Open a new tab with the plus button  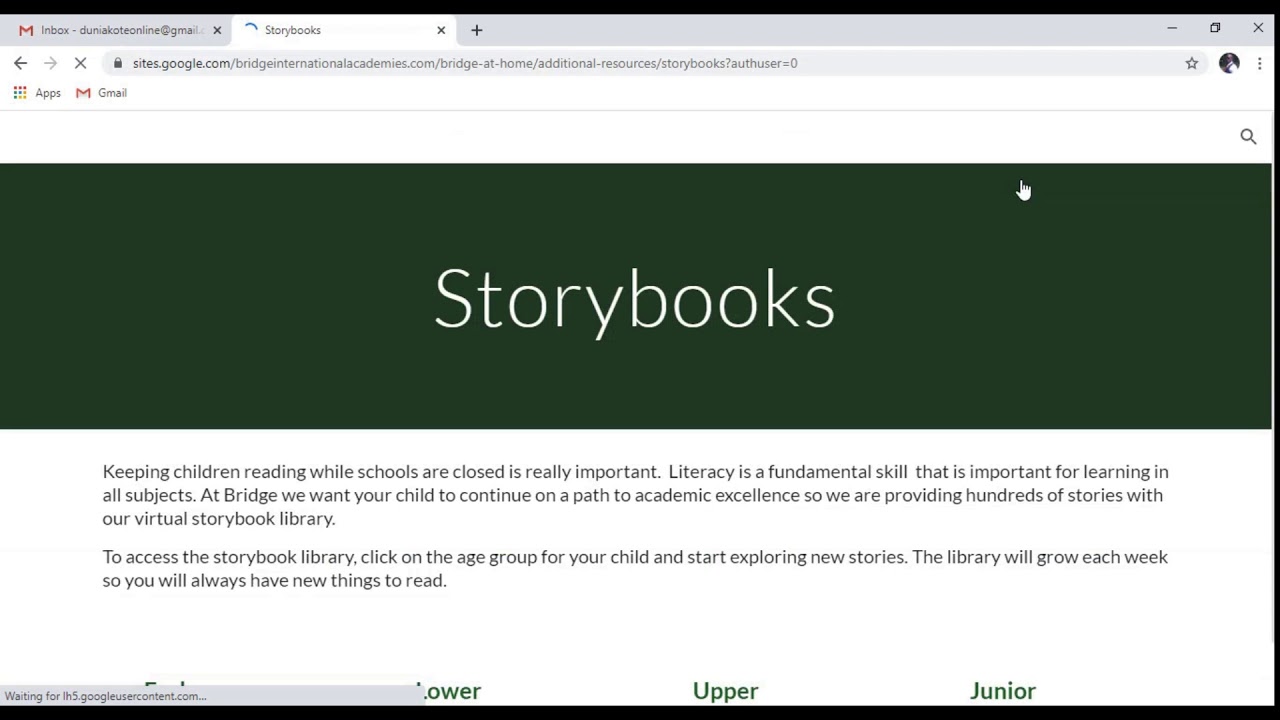(x=477, y=30)
